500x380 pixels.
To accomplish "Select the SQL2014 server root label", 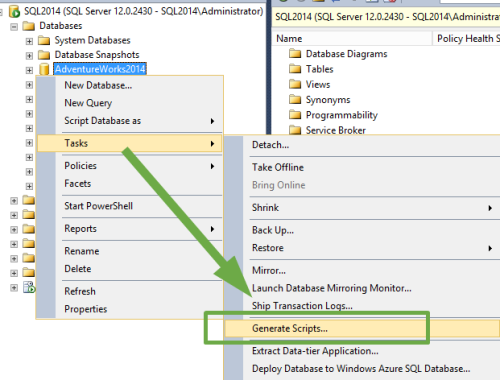I will 144,12.
